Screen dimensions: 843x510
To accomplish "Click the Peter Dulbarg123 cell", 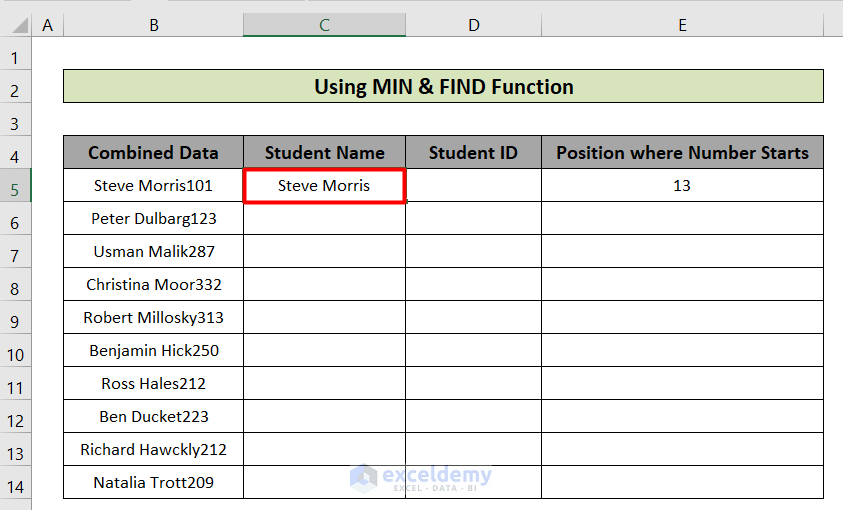I will point(153,218).
